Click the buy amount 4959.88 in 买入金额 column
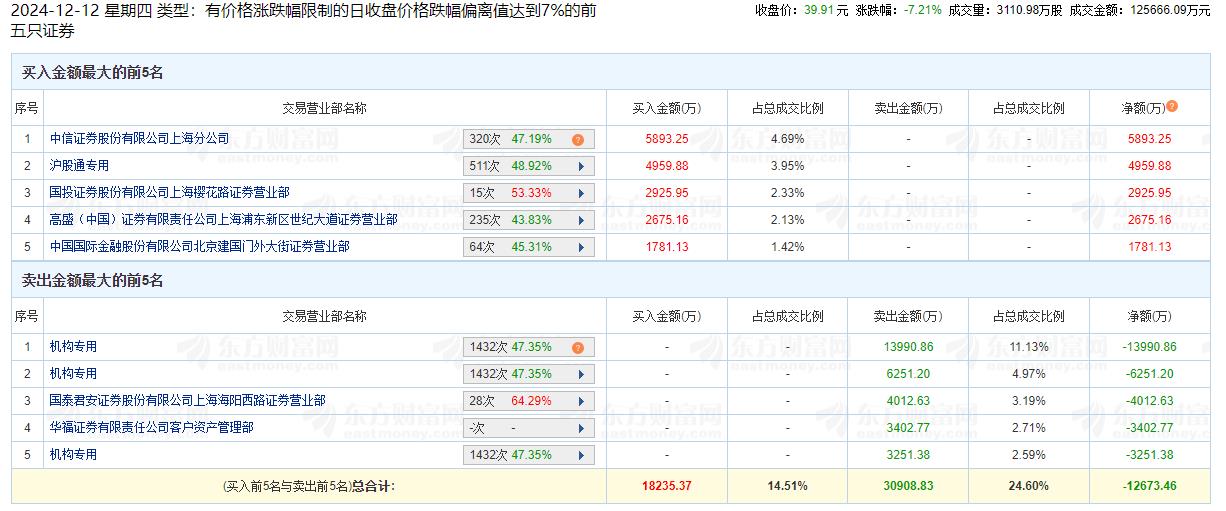The height and width of the screenshot is (511, 1226). pos(667,166)
